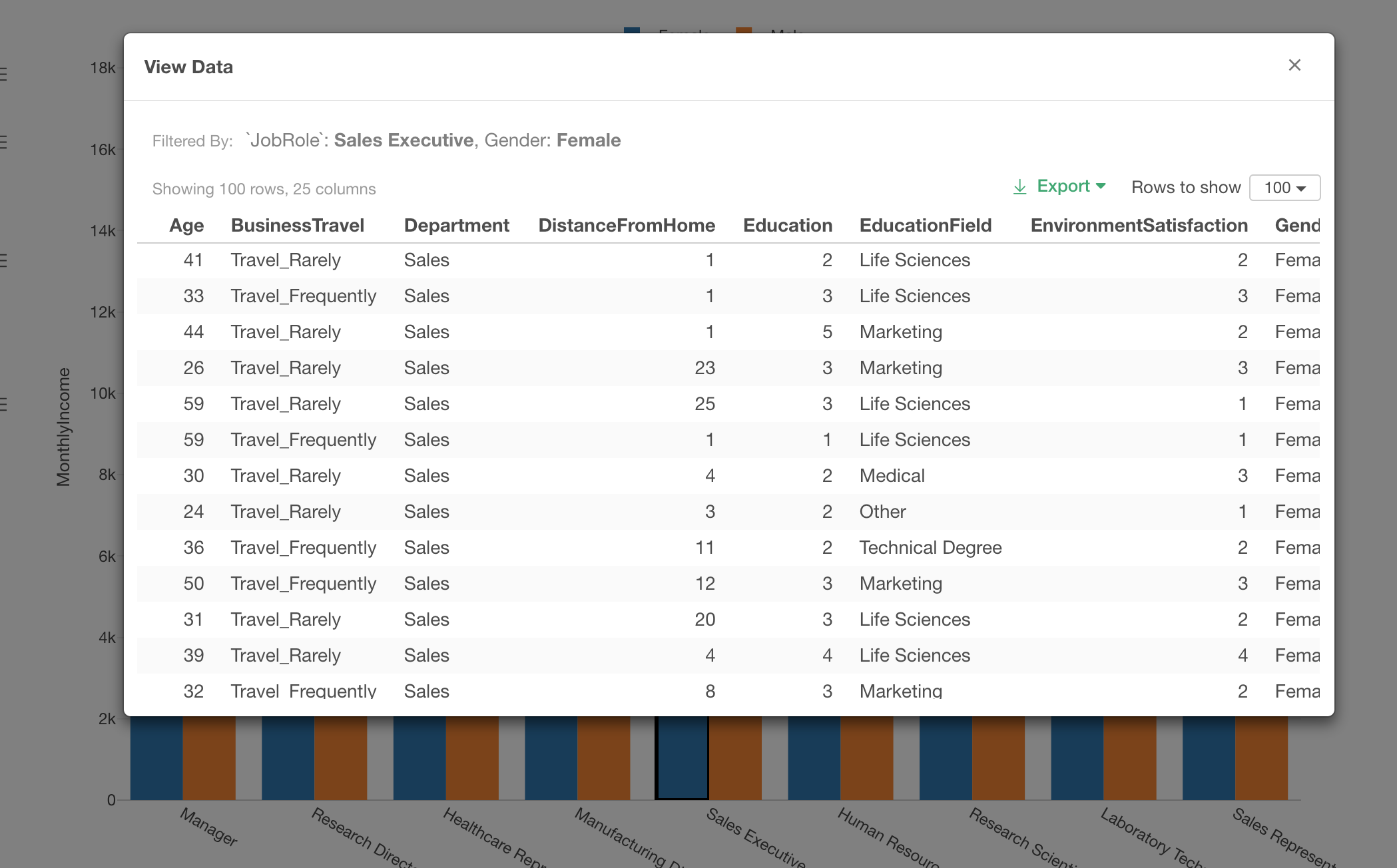Click DistanceFromHome value 23
1397x868 pixels.
click(704, 368)
